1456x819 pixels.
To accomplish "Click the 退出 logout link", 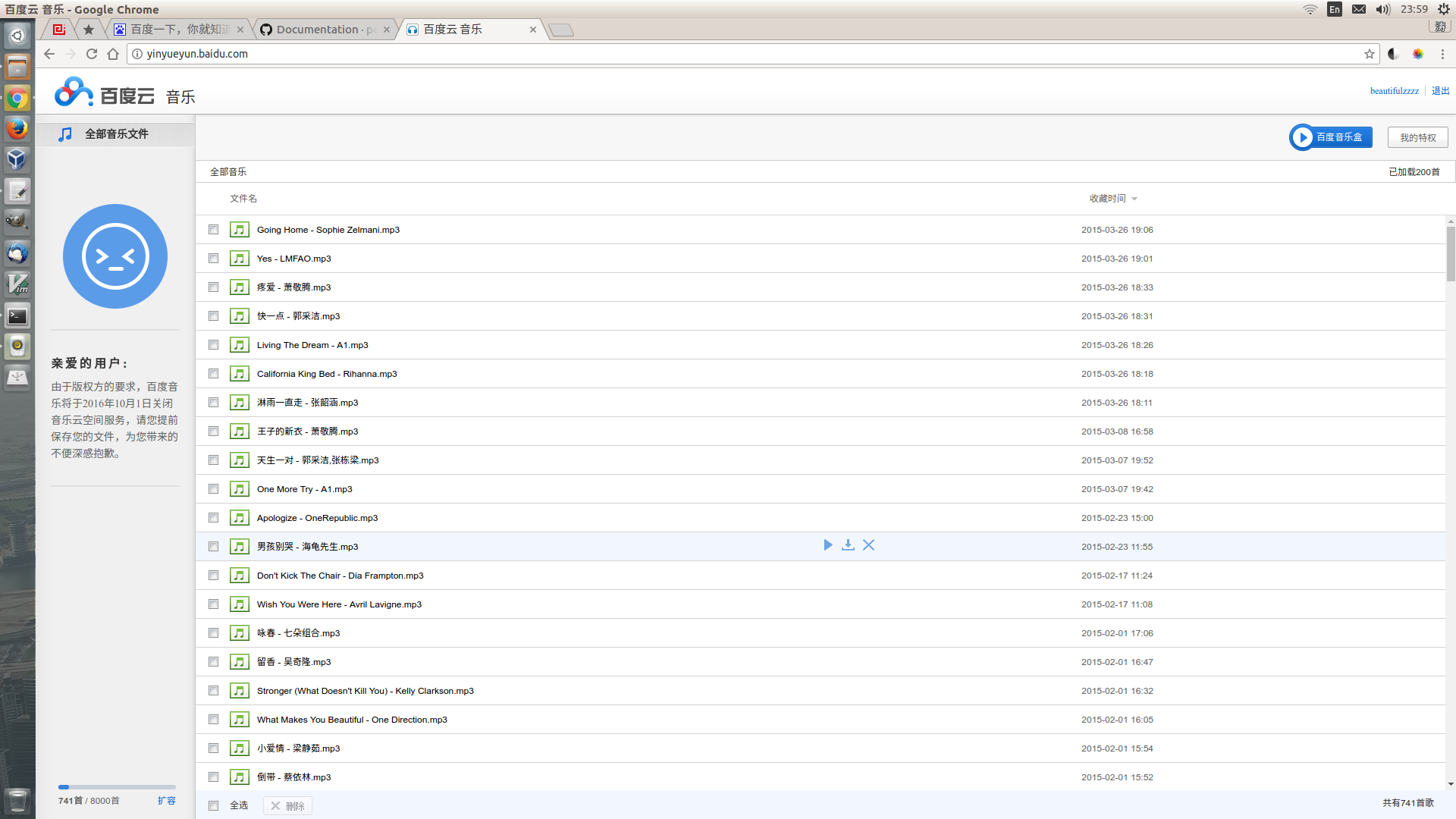I will tap(1440, 91).
